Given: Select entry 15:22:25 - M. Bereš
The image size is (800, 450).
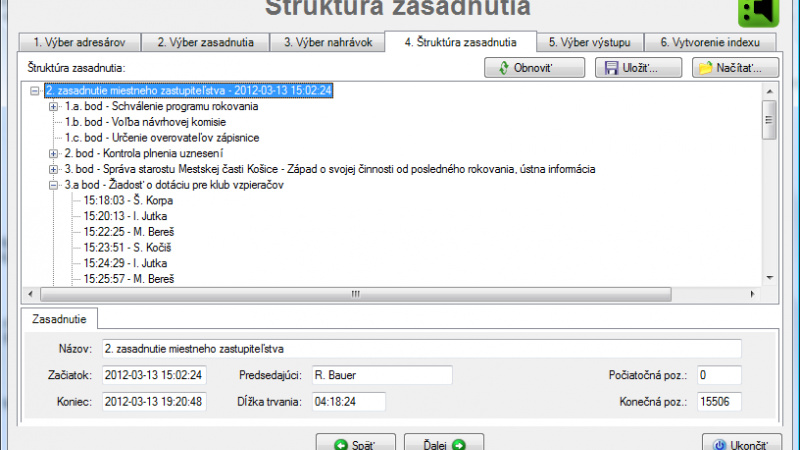Looking at the screenshot, I should 129,232.
